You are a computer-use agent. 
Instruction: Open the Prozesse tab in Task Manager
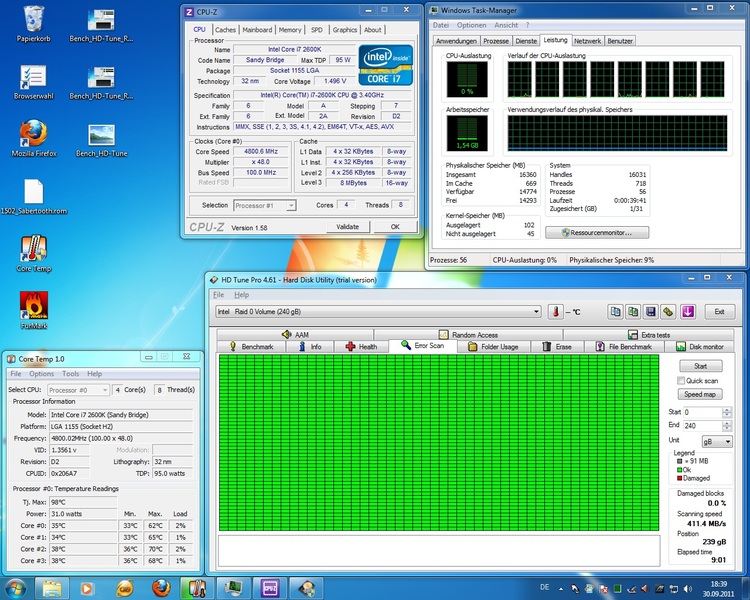click(496, 41)
